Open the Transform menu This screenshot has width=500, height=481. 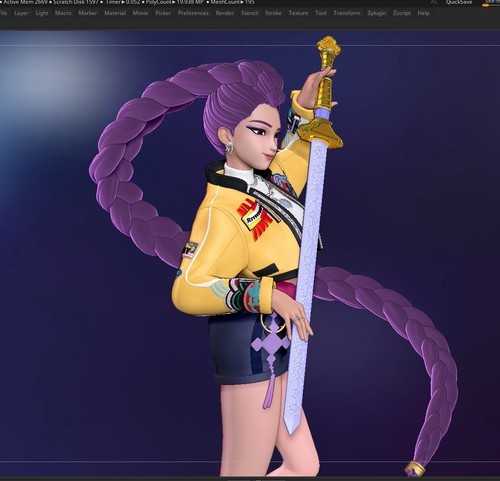click(x=347, y=13)
